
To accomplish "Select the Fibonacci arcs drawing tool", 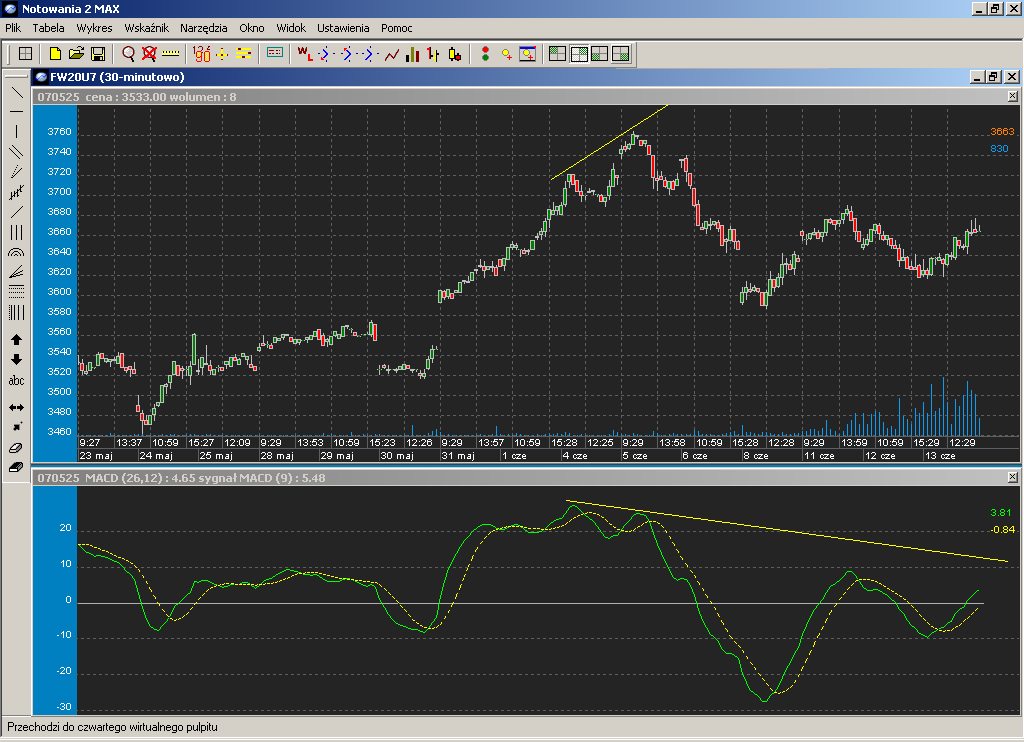I will [x=16, y=253].
